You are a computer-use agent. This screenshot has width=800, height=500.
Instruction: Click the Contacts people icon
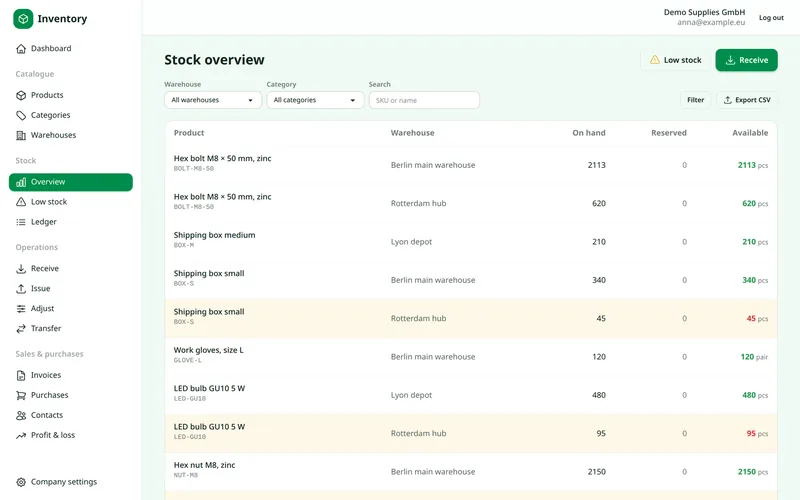point(21,415)
